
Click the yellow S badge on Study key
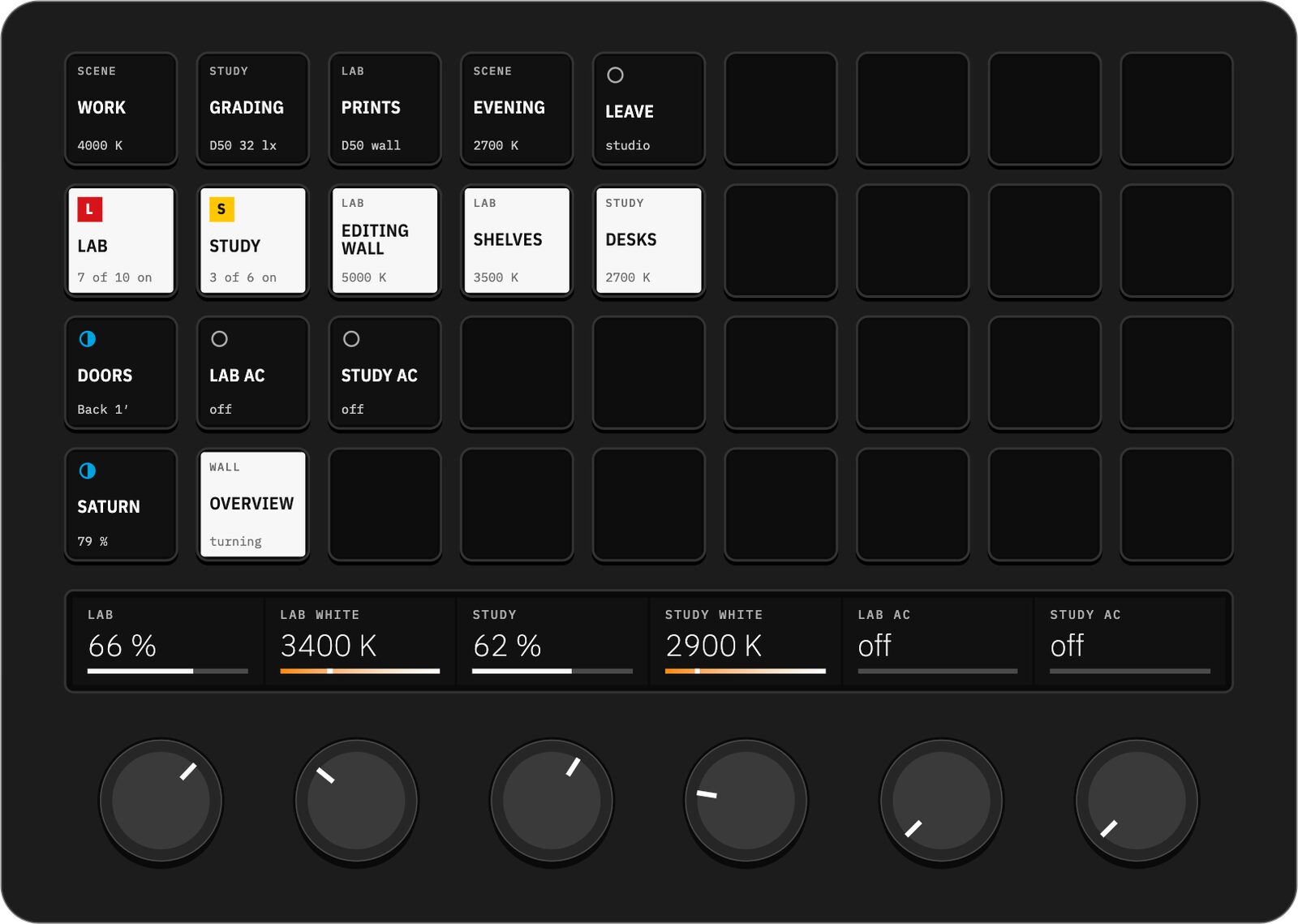221,209
